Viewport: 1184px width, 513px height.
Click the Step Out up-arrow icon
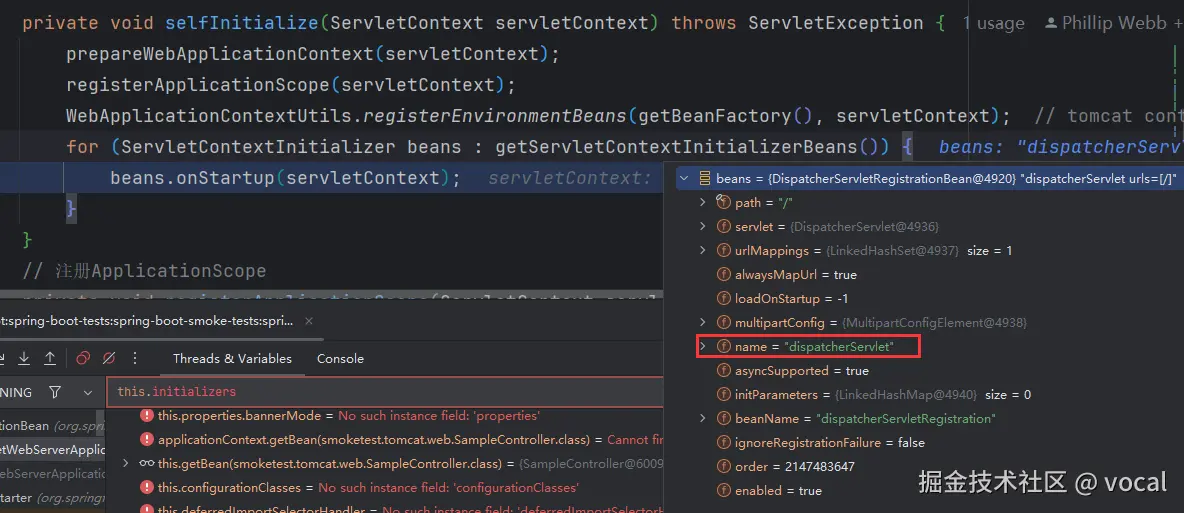(x=50, y=358)
